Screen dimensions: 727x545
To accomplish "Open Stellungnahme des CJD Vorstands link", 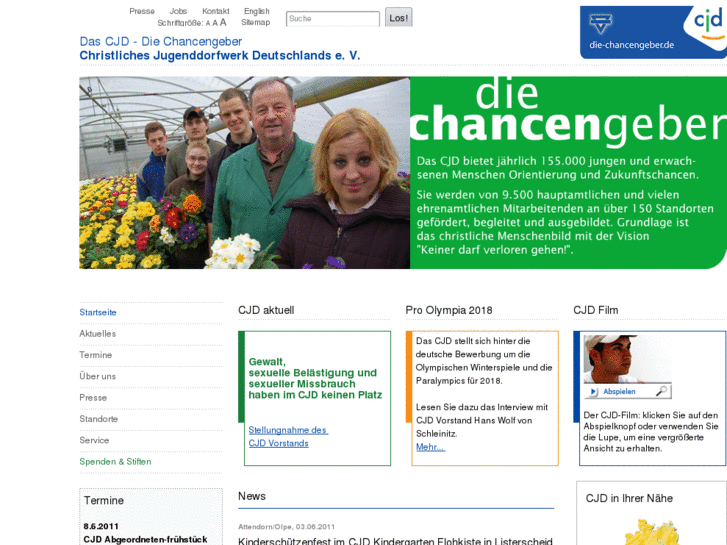I will [x=288, y=437].
